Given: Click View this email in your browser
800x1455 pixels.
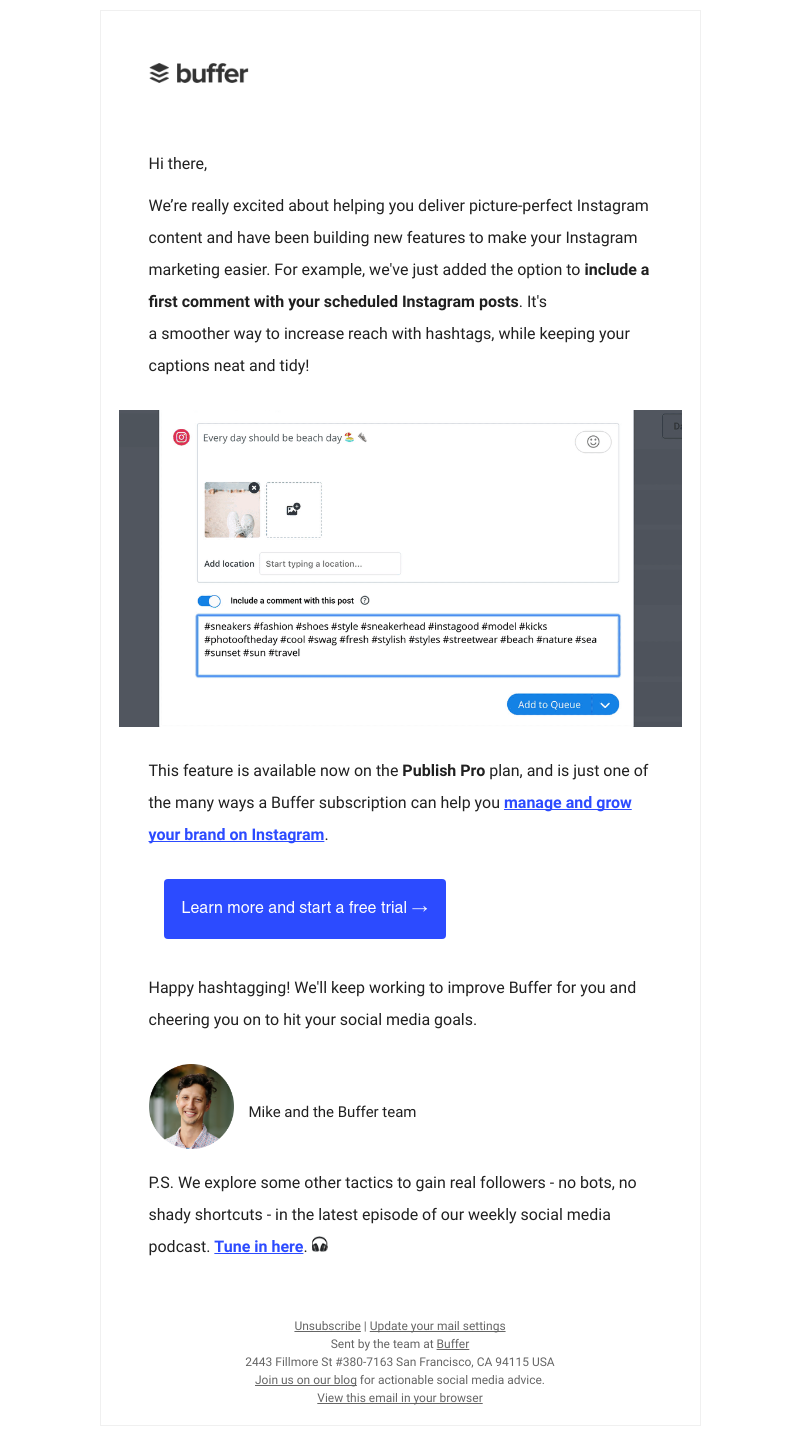Looking at the screenshot, I should coord(400,1398).
